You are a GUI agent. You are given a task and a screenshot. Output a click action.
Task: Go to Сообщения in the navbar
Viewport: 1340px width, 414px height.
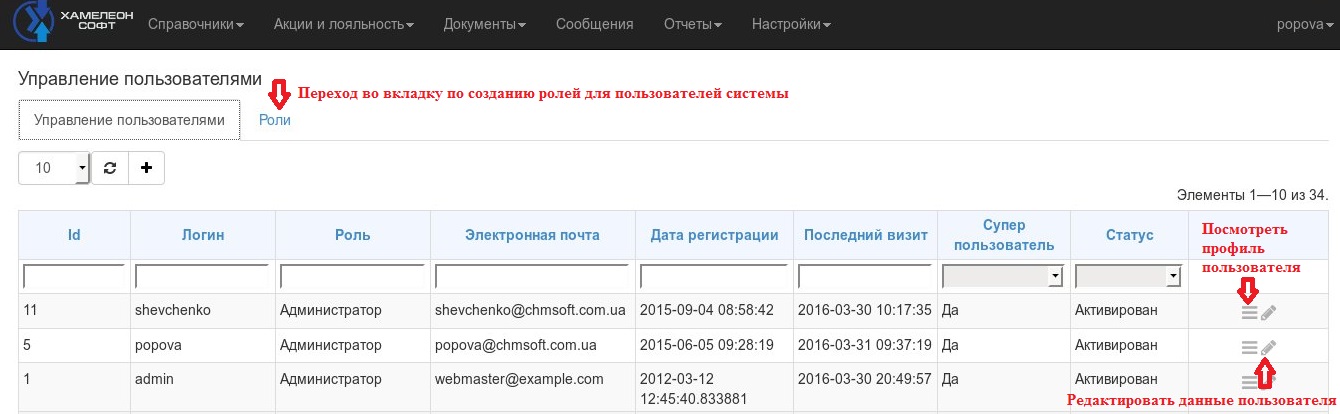coord(595,24)
